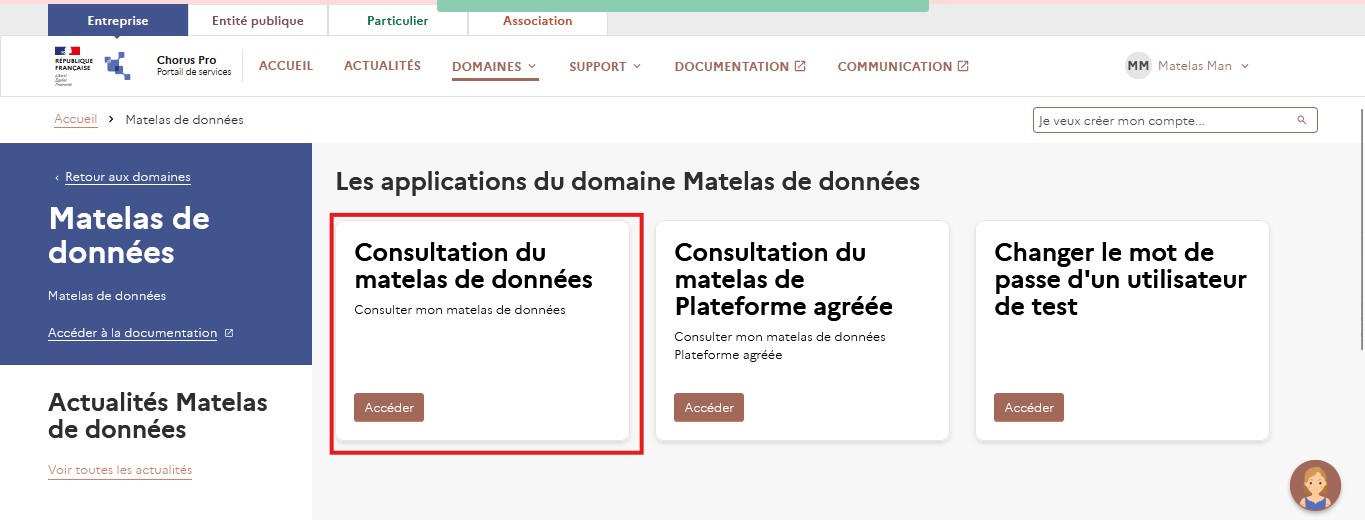Switch to the Association tab

(538, 20)
